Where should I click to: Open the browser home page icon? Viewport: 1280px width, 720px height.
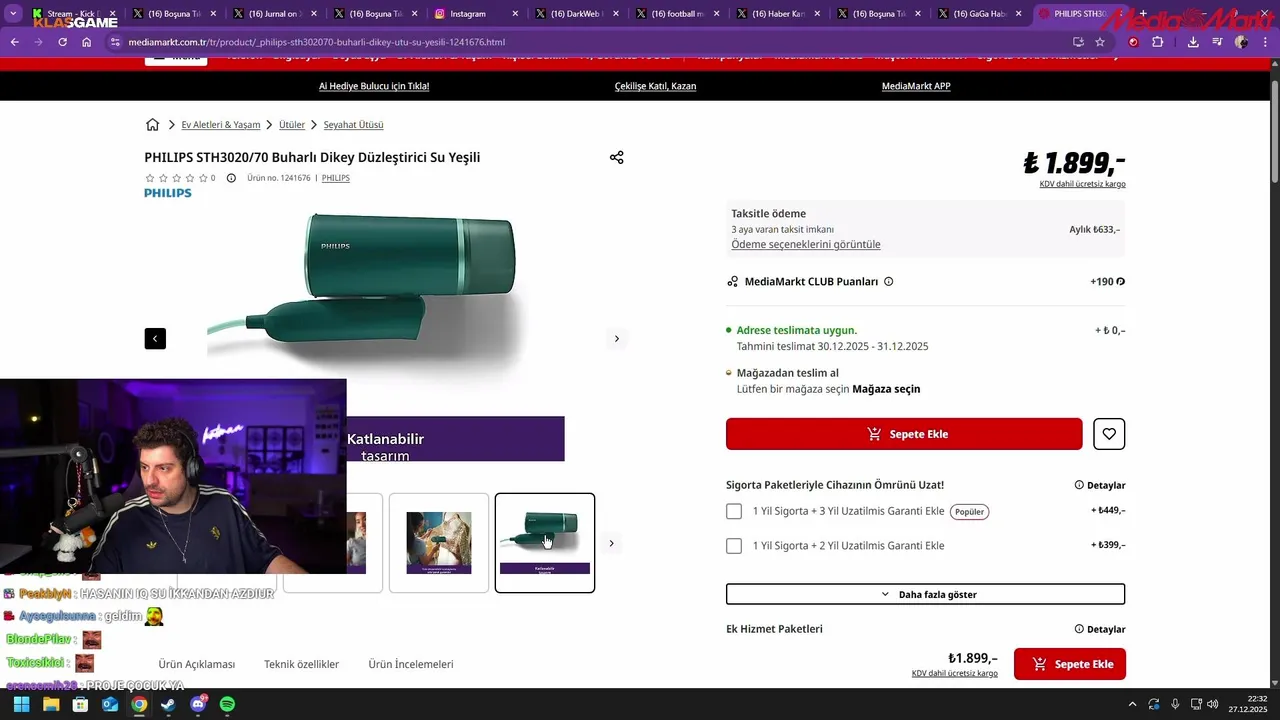pyautogui.click(x=87, y=42)
